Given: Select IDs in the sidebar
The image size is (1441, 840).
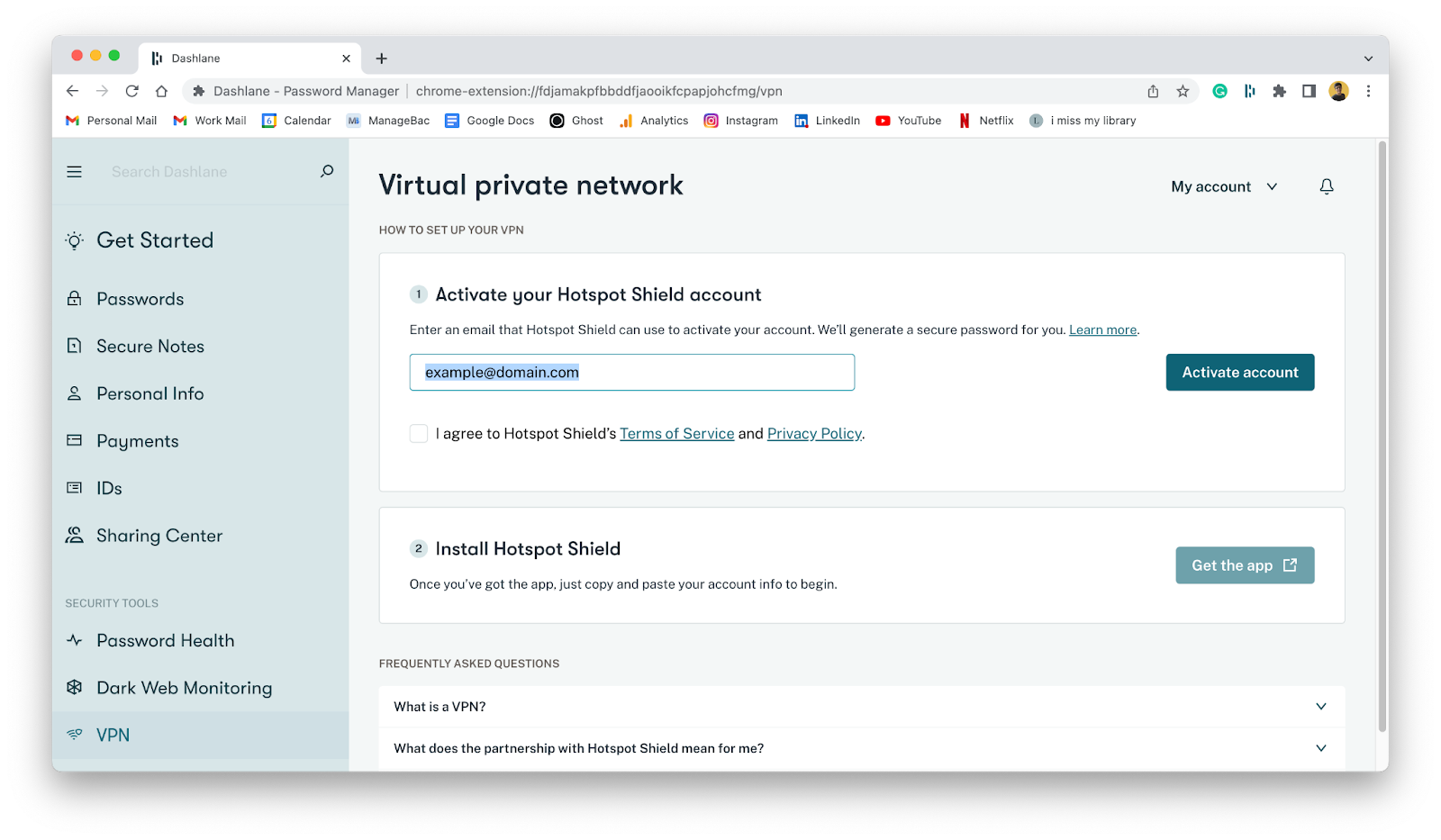Looking at the screenshot, I should tap(109, 488).
